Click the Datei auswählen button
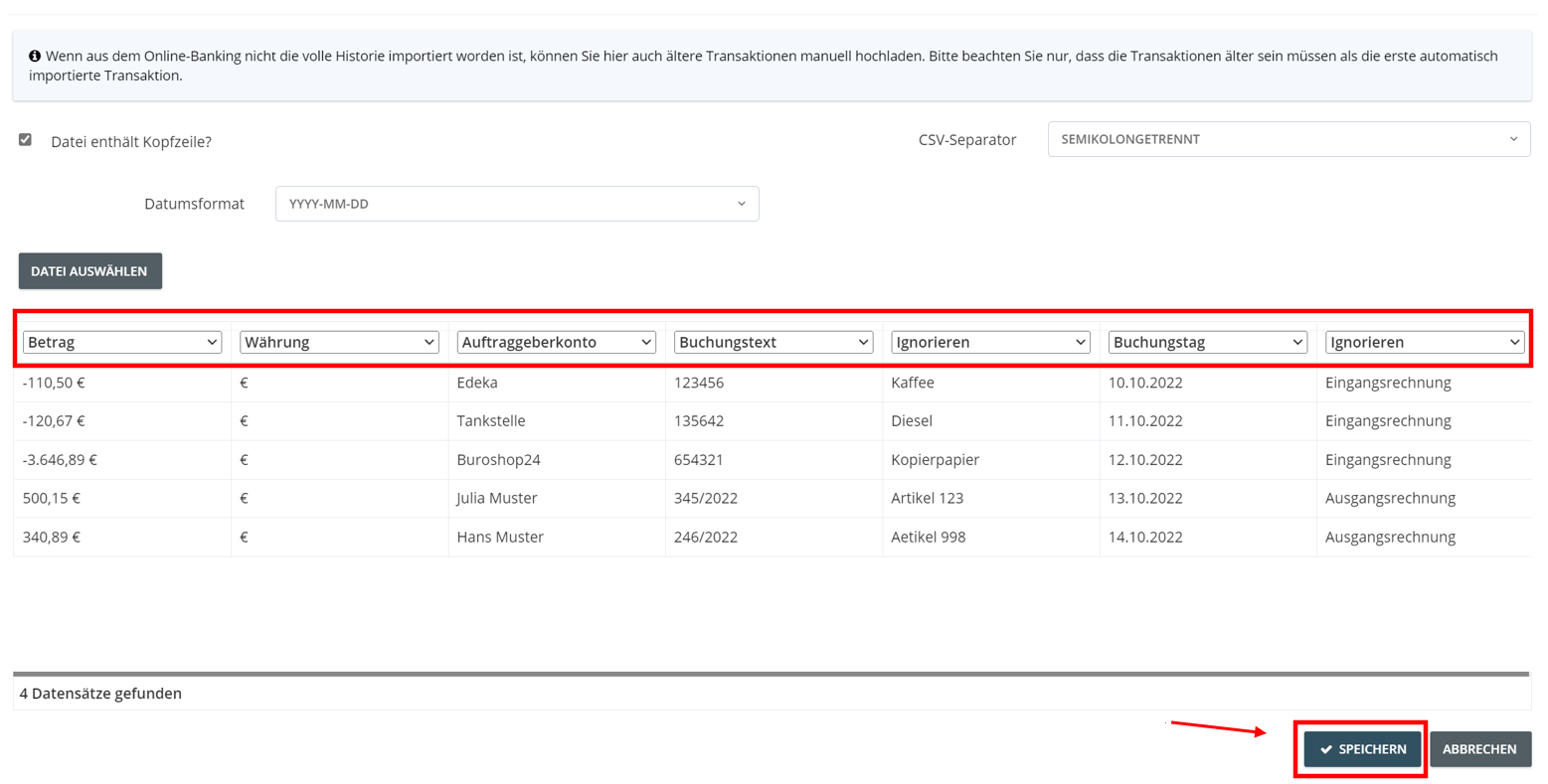The width and height of the screenshot is (1548, 784). point(89,271)
